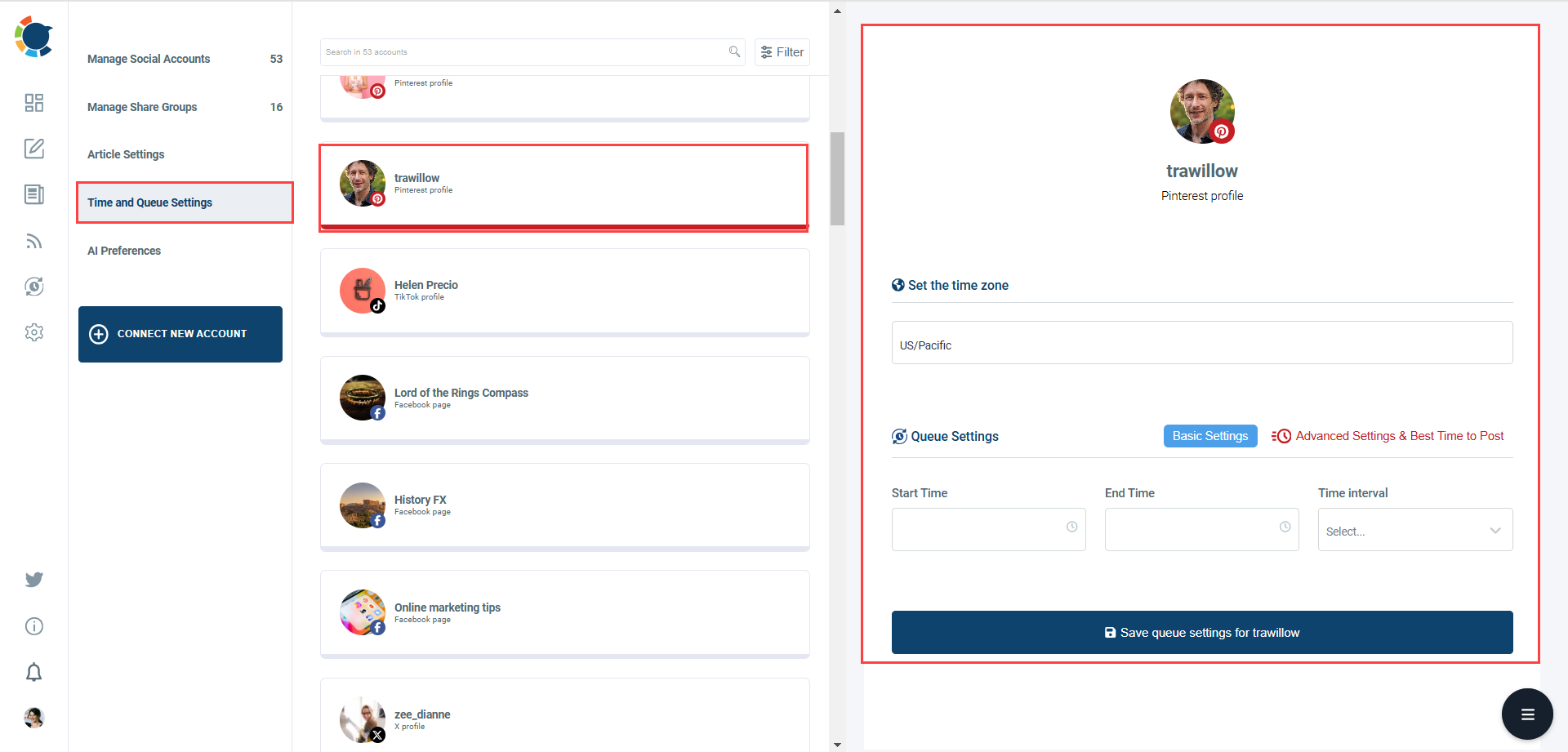
Task: Open the articles panel icon
Action: (33, 195)
